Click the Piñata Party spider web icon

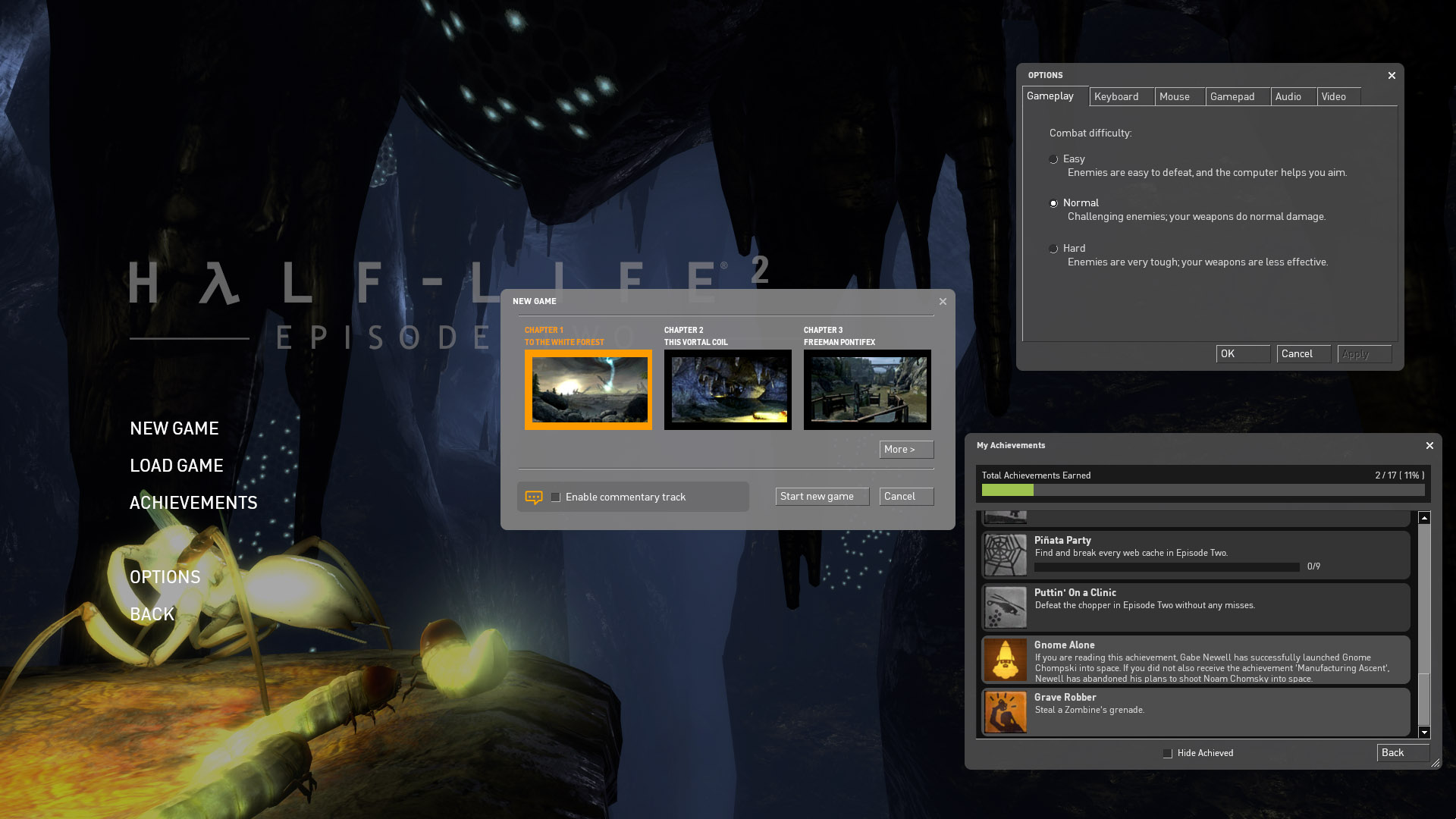[1005, 554]
